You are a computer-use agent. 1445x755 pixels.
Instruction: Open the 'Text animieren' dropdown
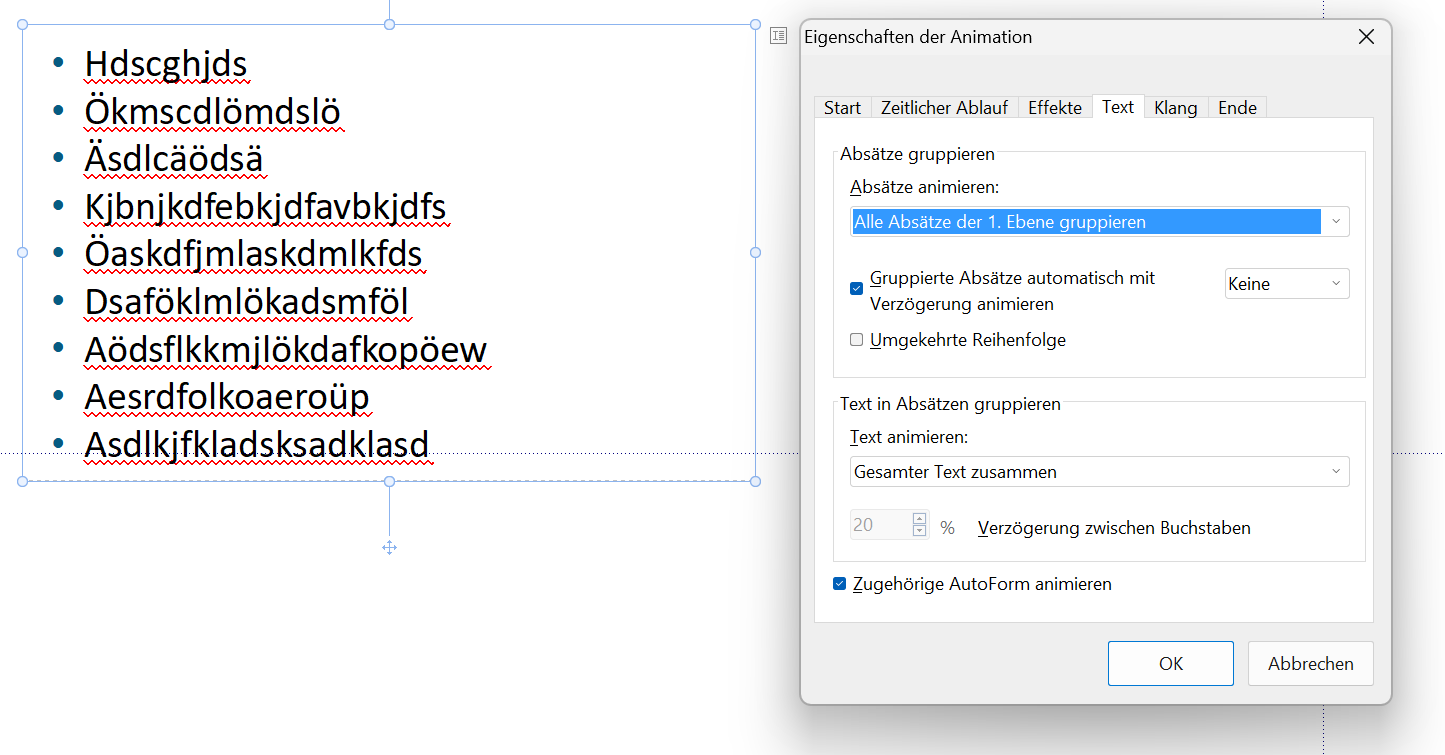(1099, 472)
